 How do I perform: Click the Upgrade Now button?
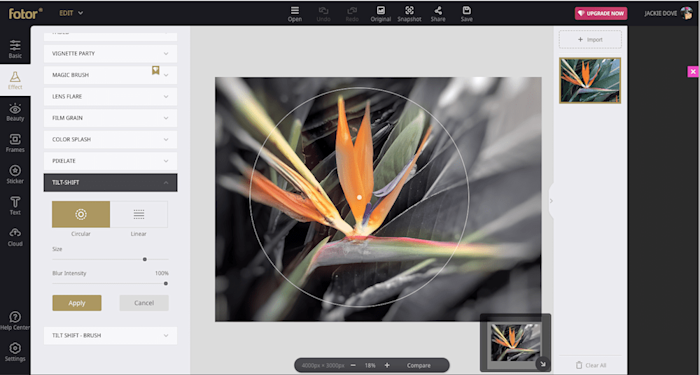click(x=601, y=13)
